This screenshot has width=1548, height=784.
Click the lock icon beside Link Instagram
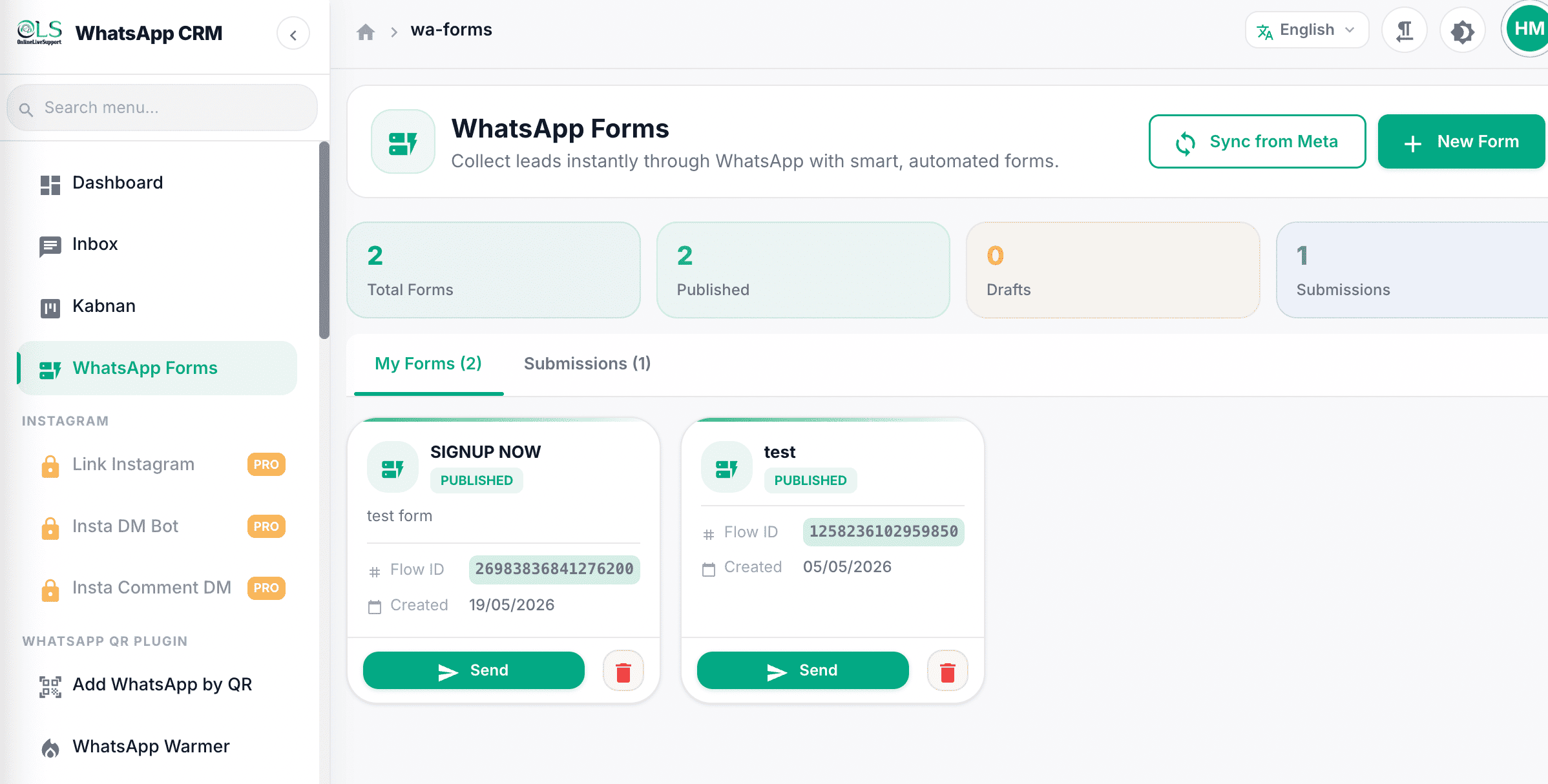click(50, 466)
